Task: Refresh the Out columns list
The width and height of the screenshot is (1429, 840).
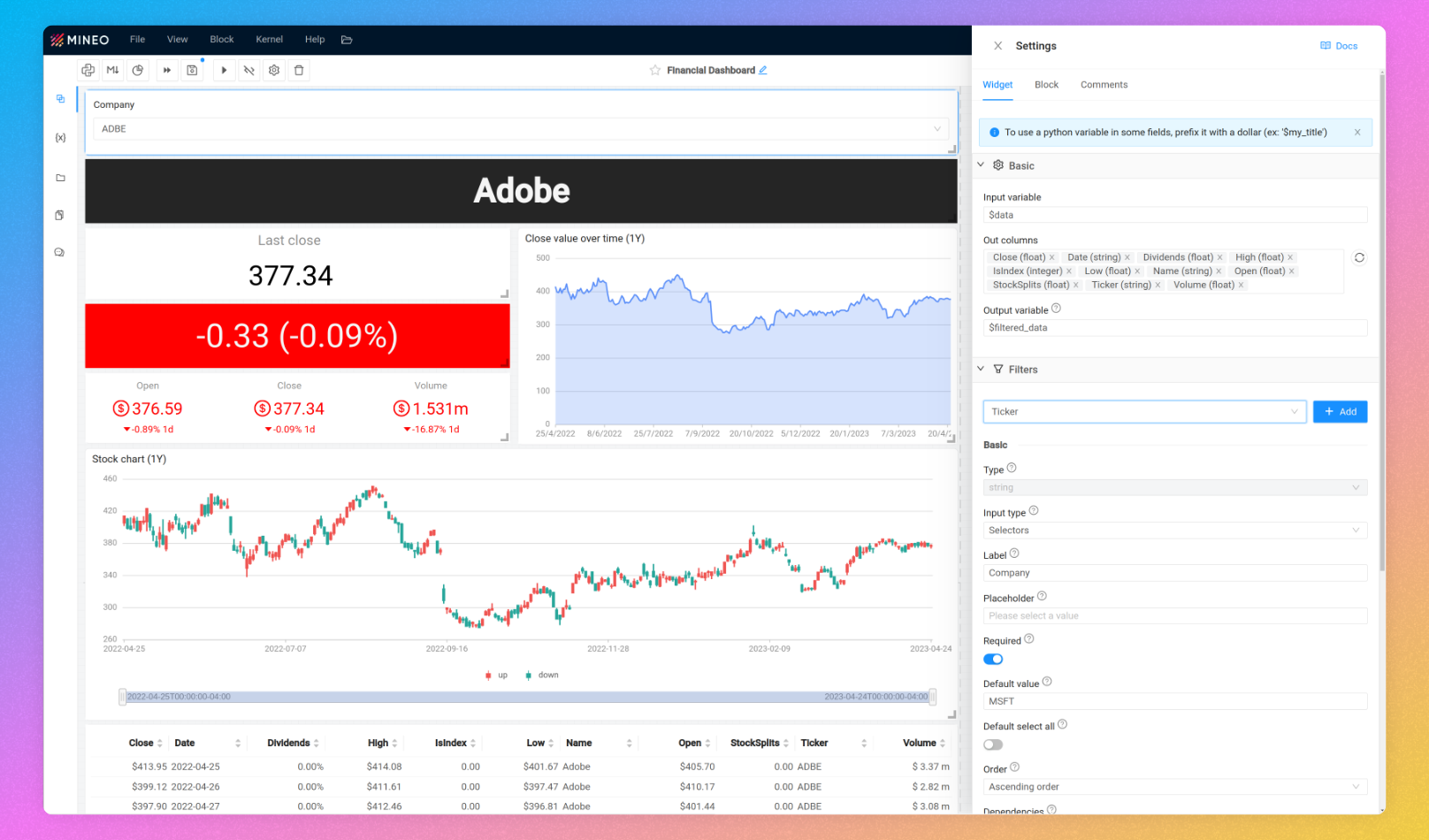Action: click(x=1359, y=257)
